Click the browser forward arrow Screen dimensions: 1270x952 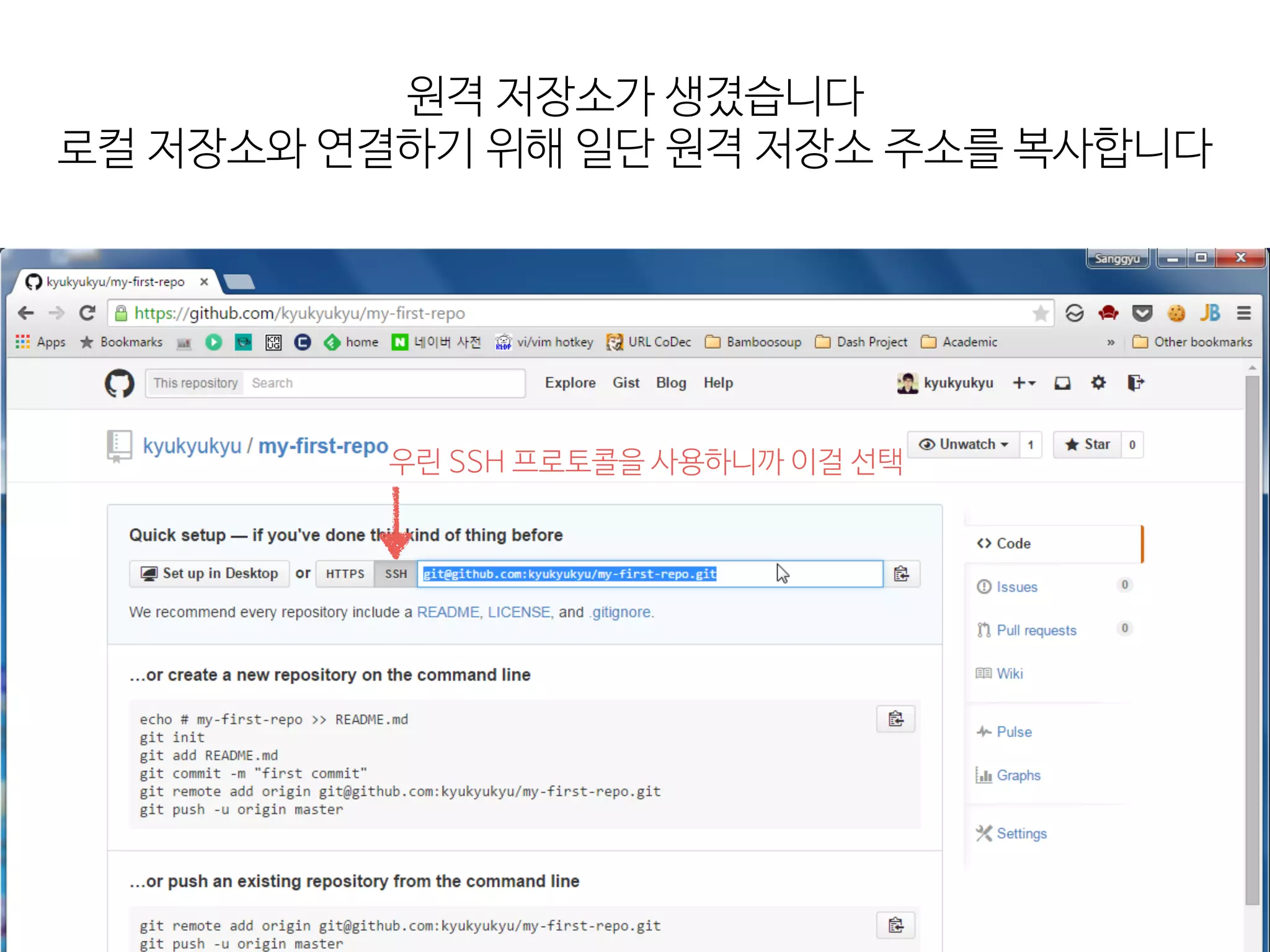[x=56, y=313]
